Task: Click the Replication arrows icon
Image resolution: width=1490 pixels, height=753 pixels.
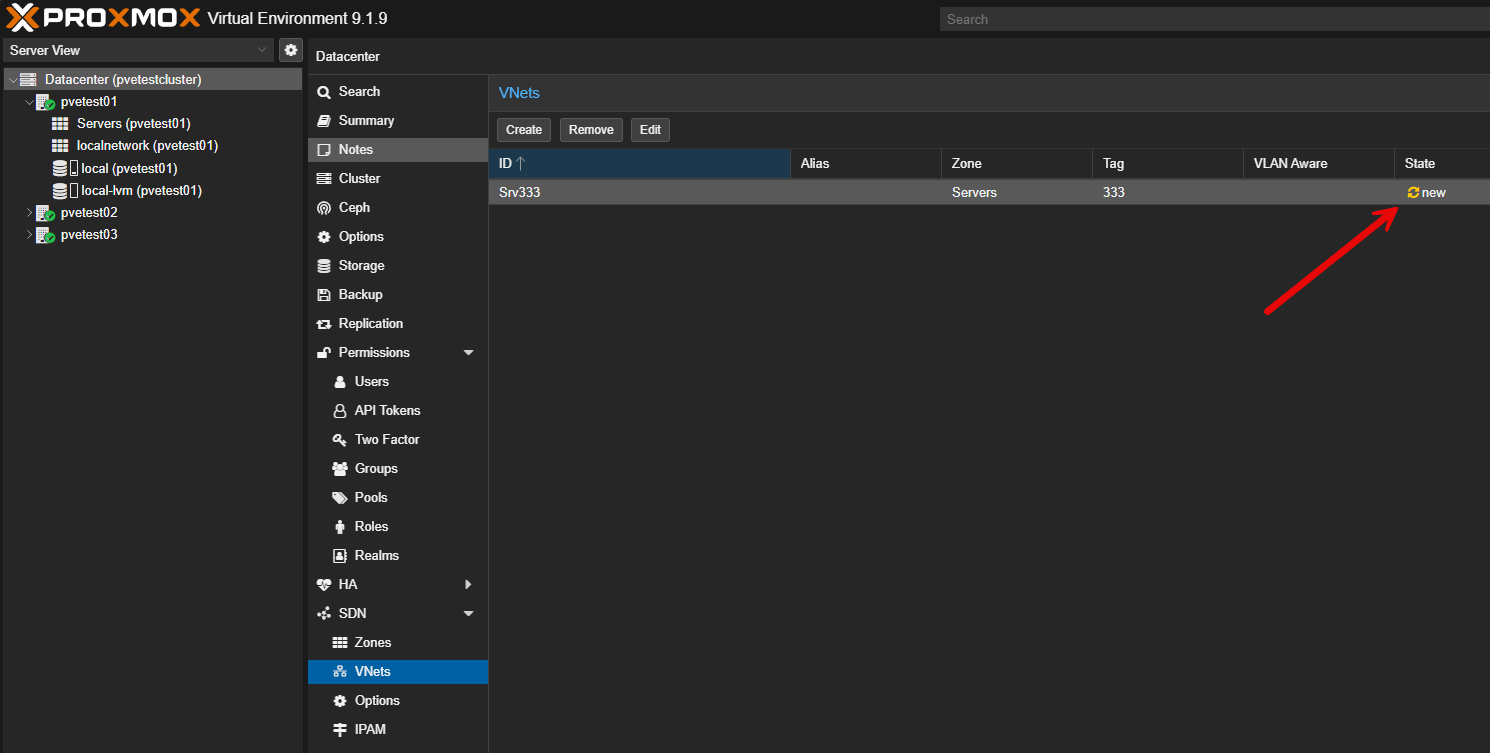Action: pos(324,324)
